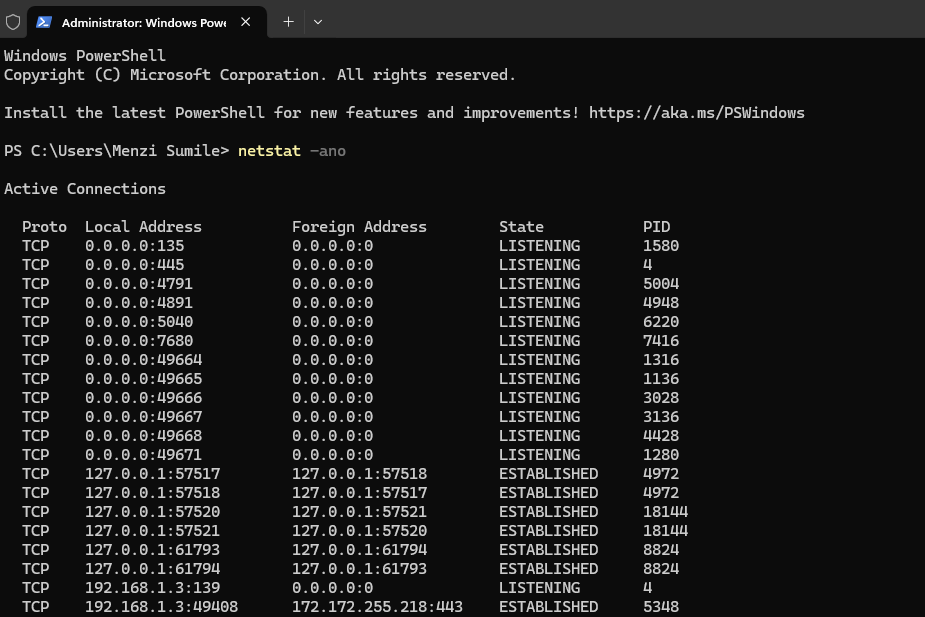
Task: Click the PID value 18144 for port 57520
Action: click(665, 512)
